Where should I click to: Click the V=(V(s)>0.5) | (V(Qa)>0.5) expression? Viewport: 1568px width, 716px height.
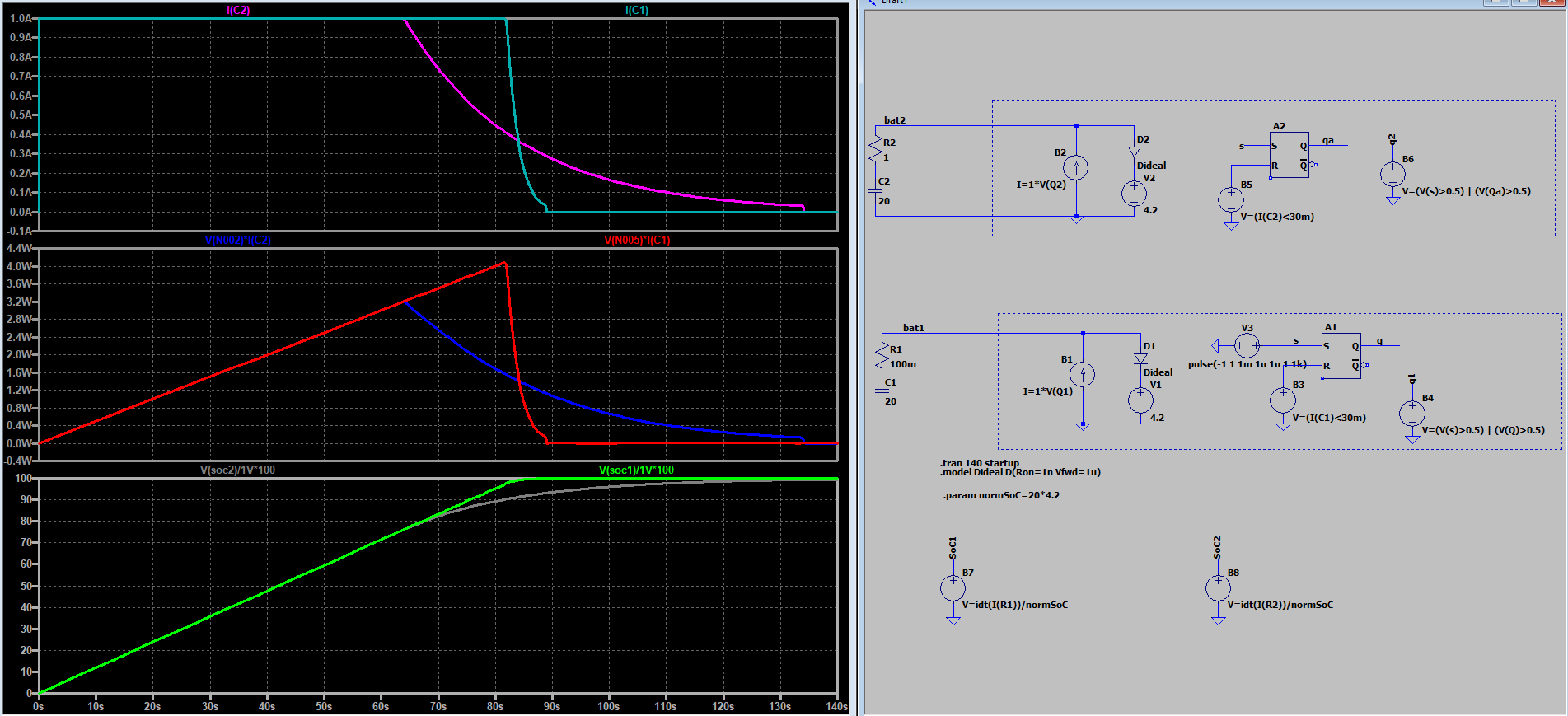click(x=1467, y=191)
